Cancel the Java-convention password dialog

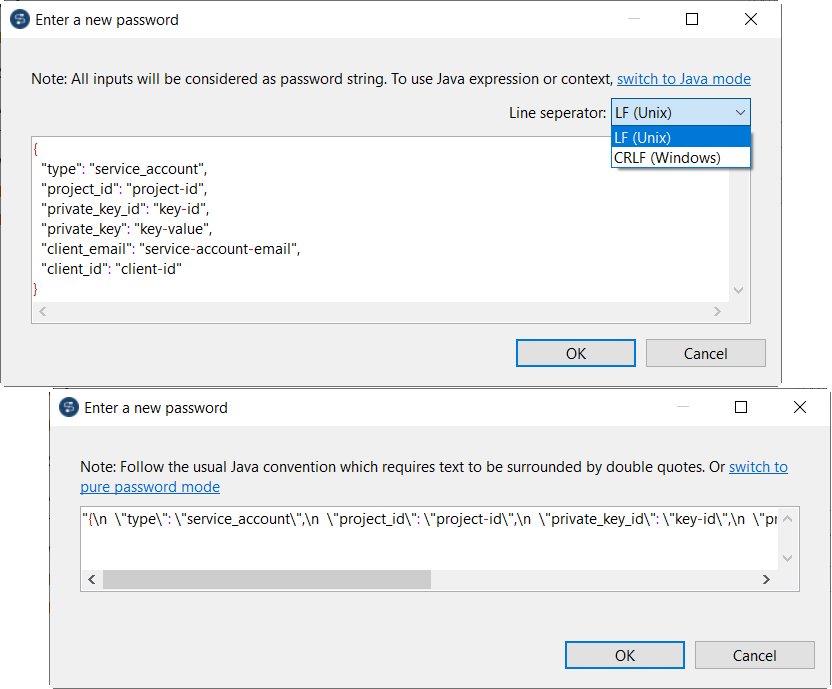pyautogui.click(x=755, y=655)
